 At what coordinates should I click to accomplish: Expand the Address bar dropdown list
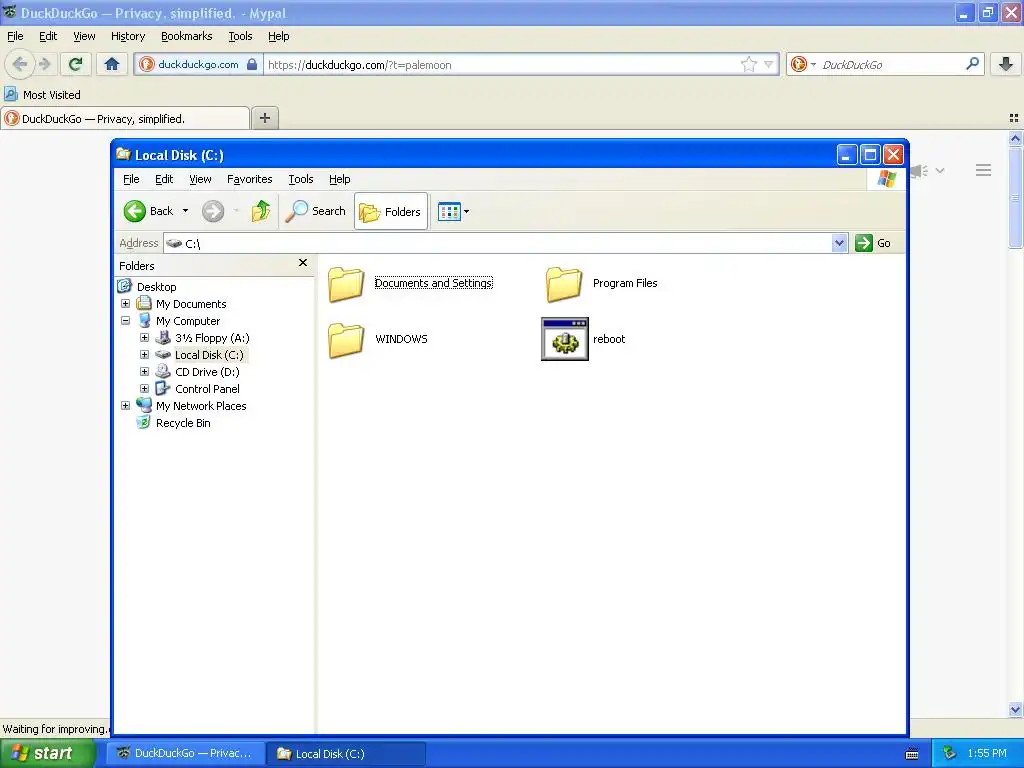[x=840, y=243]
